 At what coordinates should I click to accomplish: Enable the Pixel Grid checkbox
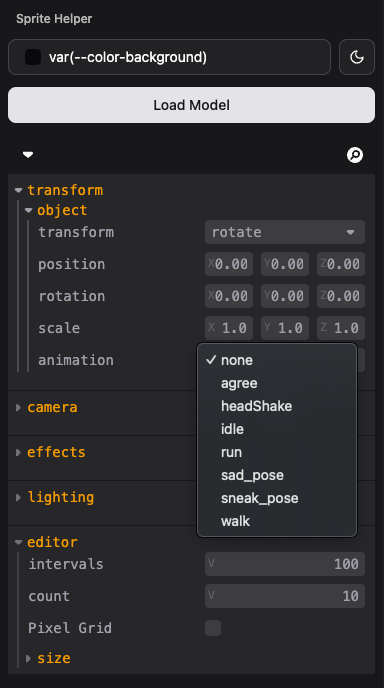[213, 628]
